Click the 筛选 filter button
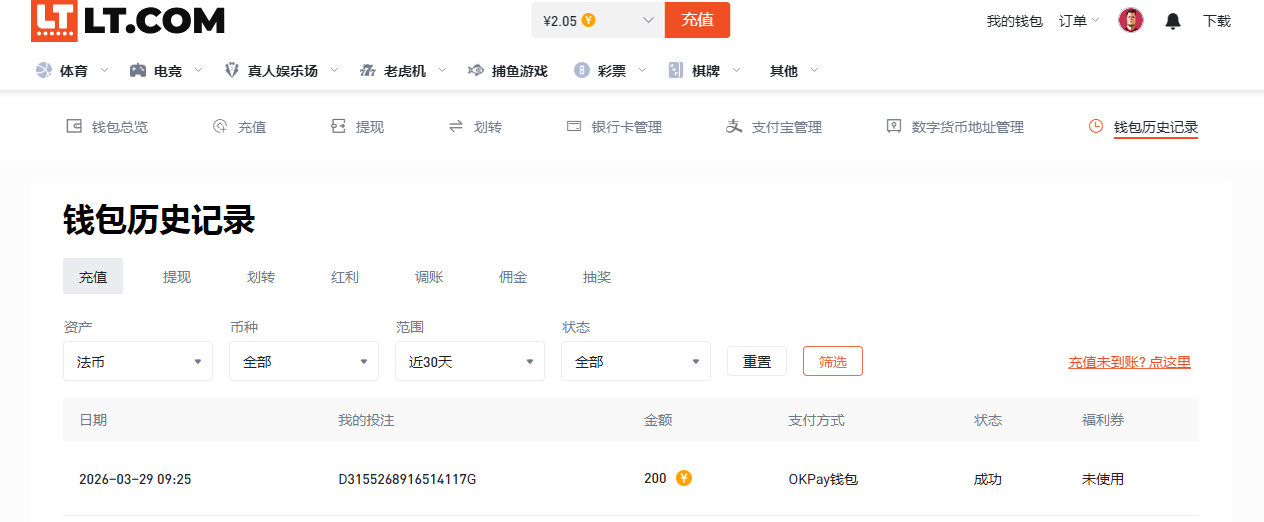Viewport: 1264px width, 522px height. tap(833, 361)
